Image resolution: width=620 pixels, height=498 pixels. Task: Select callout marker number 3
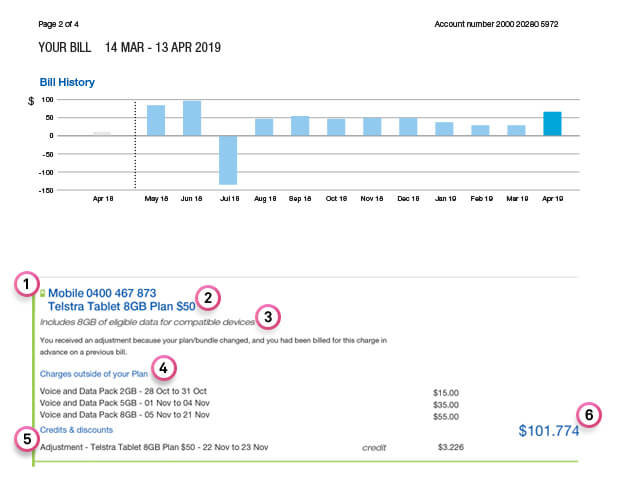coord(268,316)
